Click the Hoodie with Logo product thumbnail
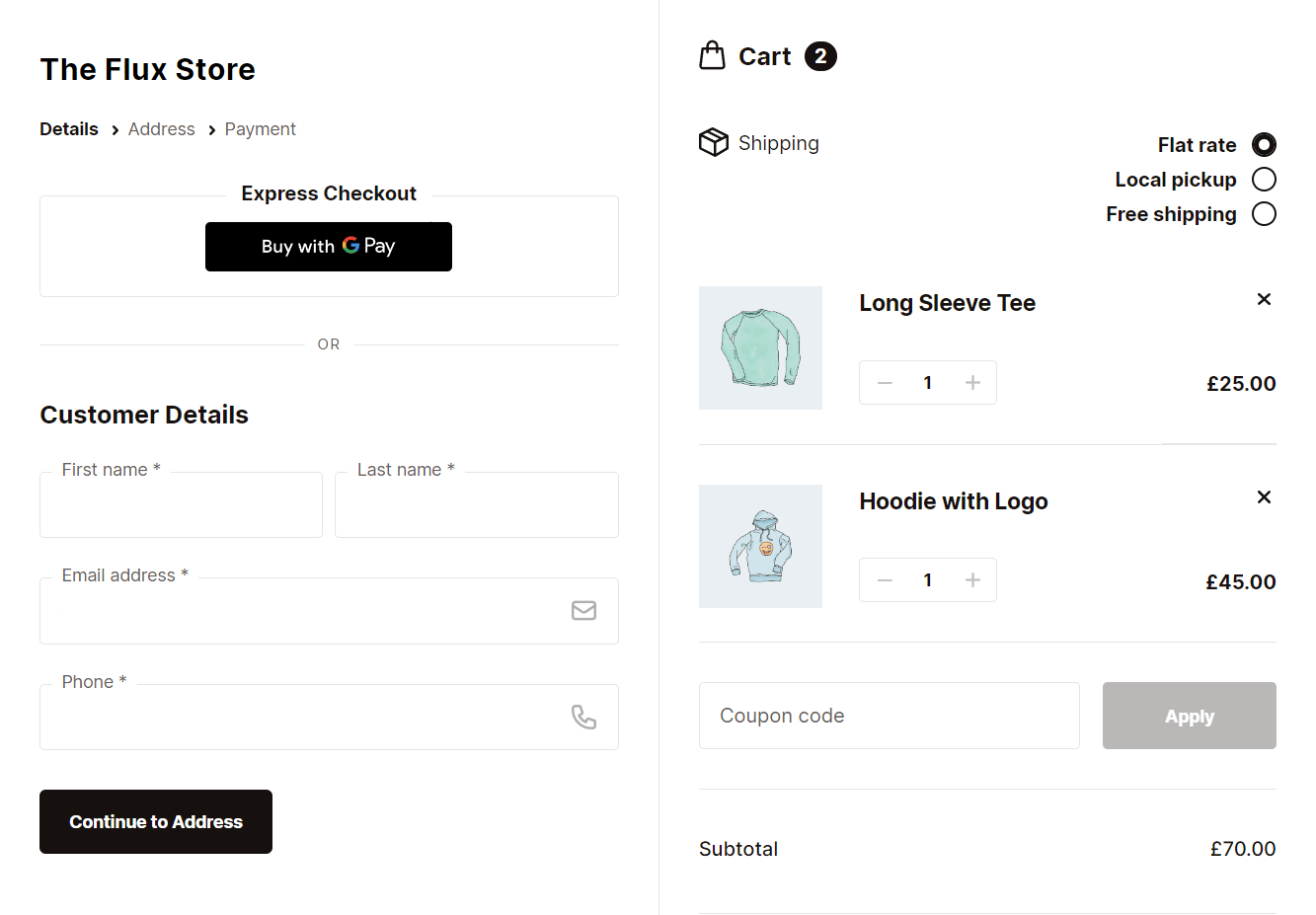 (x=760, y=546)
